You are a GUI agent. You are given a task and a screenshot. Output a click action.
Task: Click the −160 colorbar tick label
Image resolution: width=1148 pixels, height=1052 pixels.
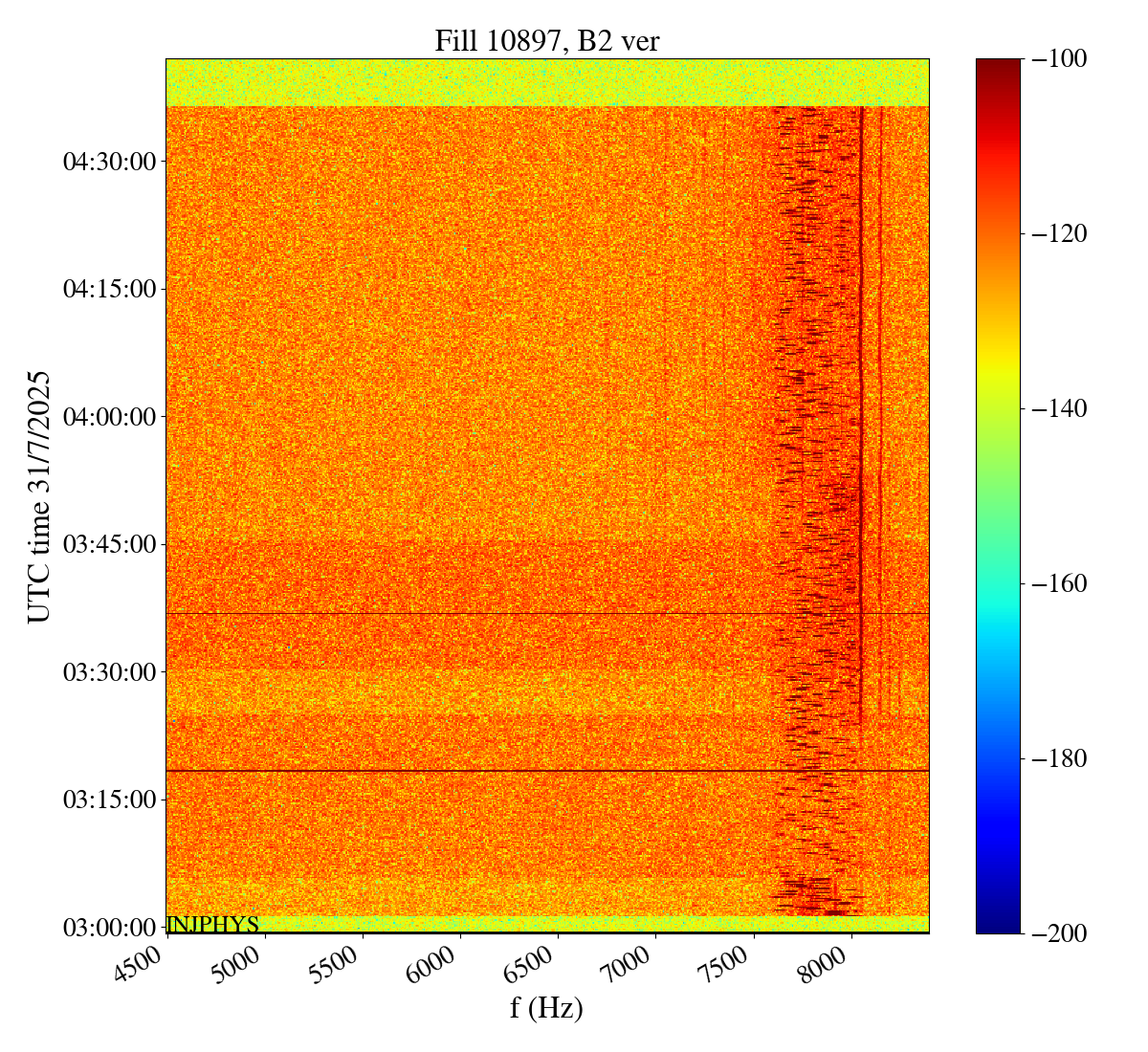click(1054, 583)
